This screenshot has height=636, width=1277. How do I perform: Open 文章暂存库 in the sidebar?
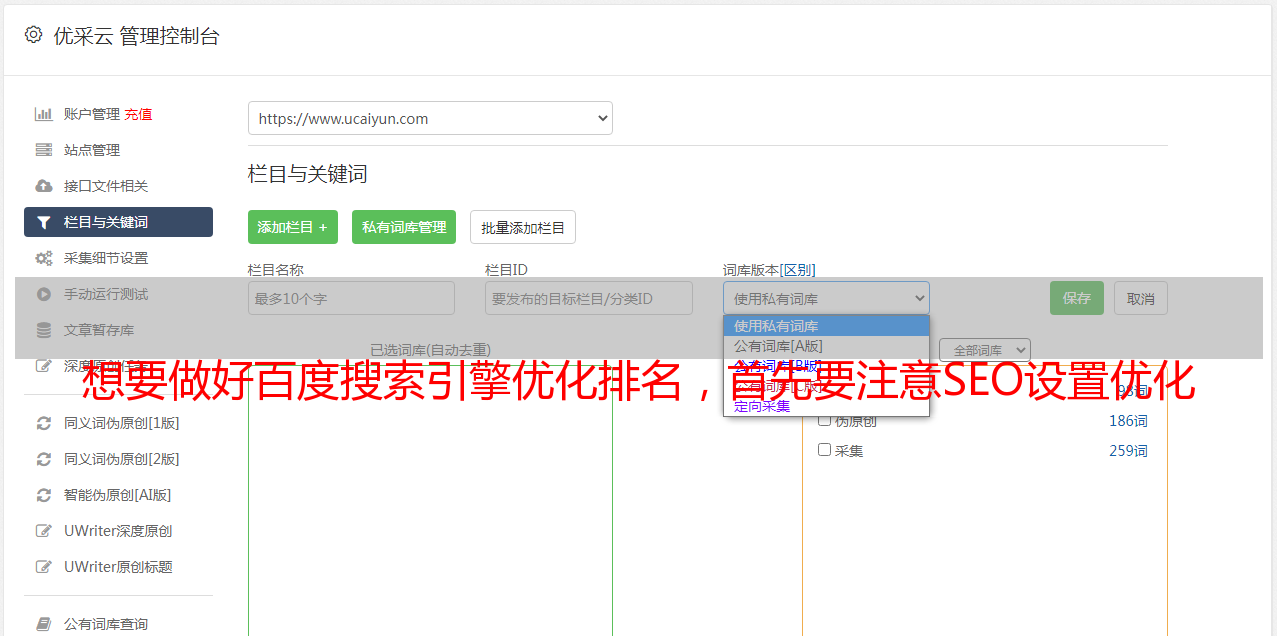coord(99,330)
